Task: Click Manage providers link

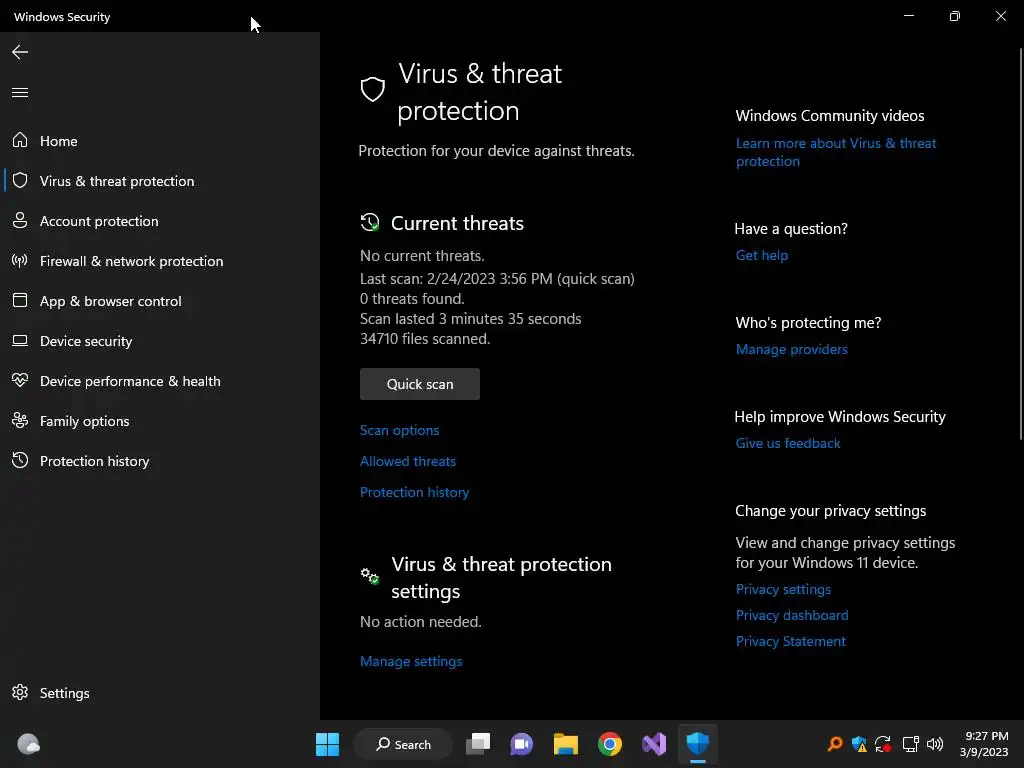Action: 791,349
